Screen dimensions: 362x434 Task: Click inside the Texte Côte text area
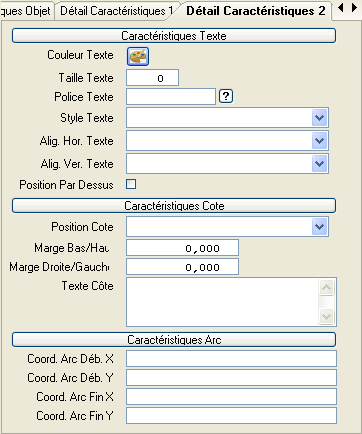222,302
